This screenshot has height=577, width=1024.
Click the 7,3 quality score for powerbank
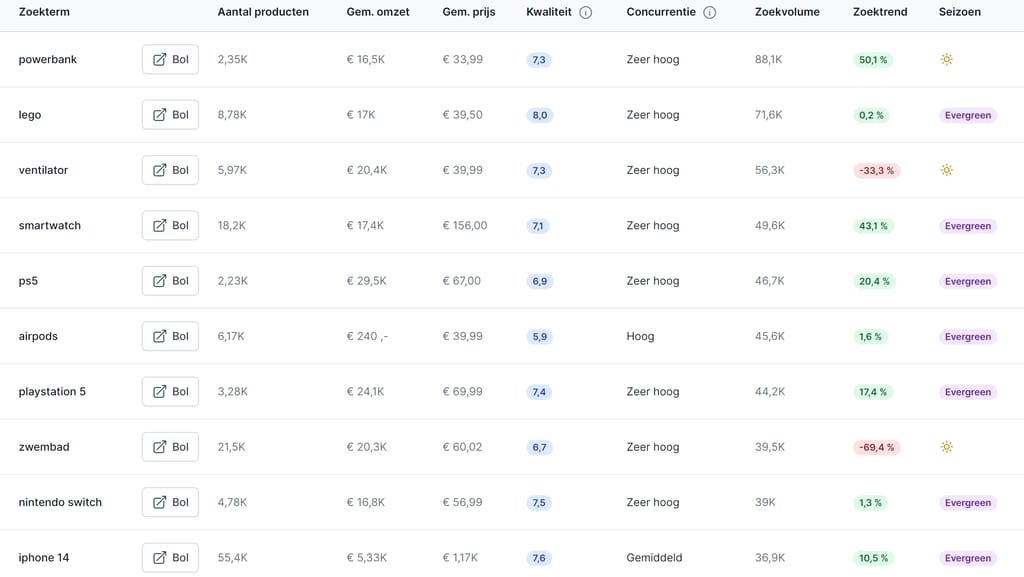tap(539, 60)
